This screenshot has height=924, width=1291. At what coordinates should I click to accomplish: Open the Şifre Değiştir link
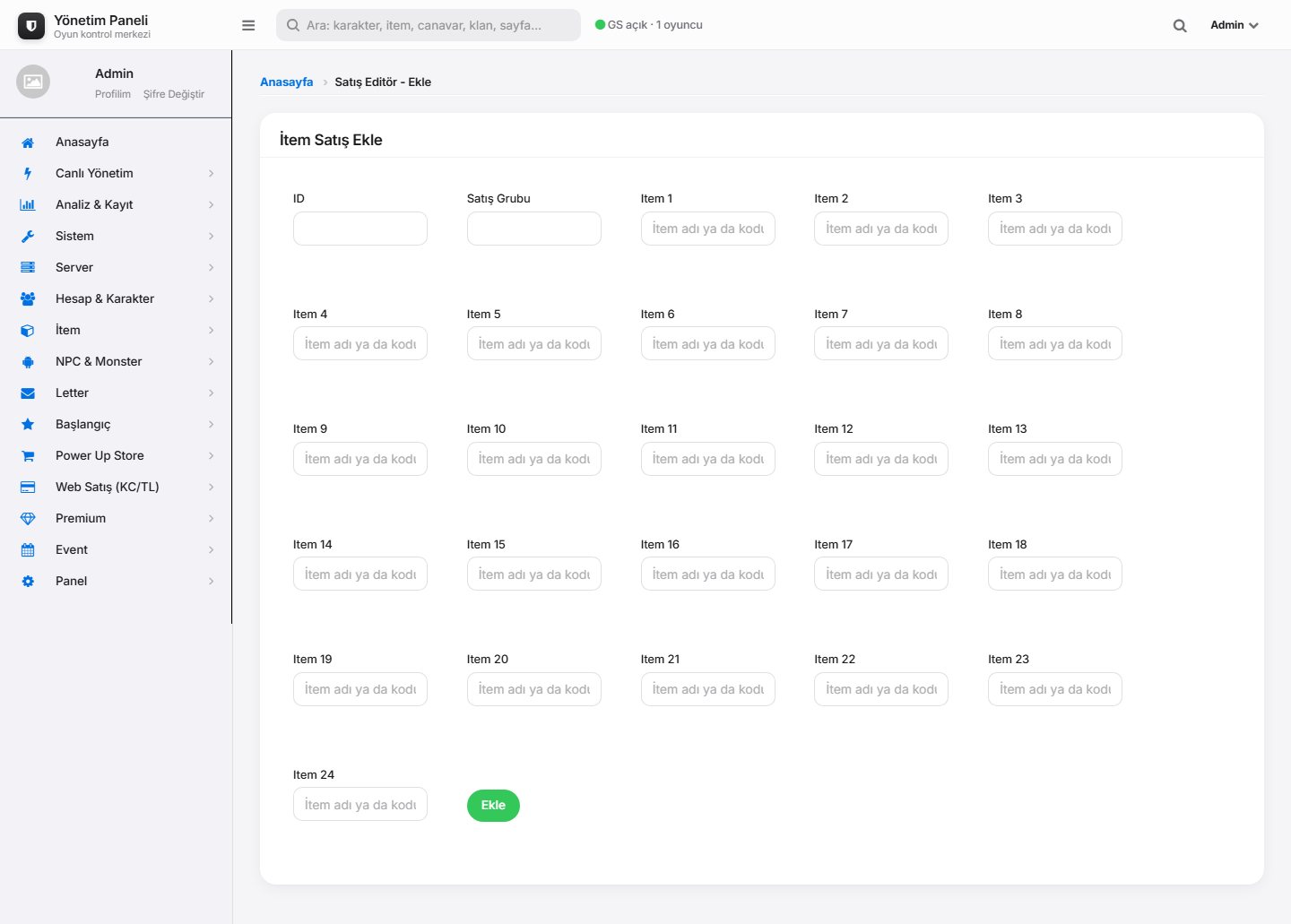(x=174, y=94)
